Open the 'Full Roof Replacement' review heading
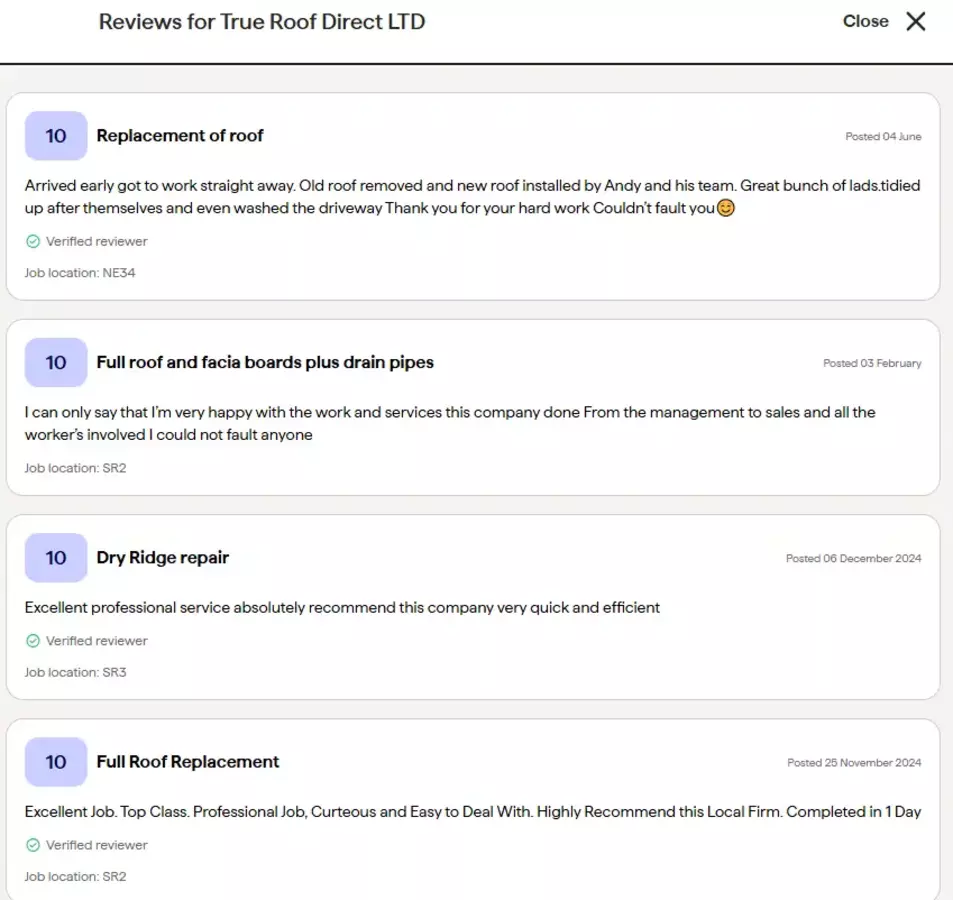953x900 pixels. (188, 762)
